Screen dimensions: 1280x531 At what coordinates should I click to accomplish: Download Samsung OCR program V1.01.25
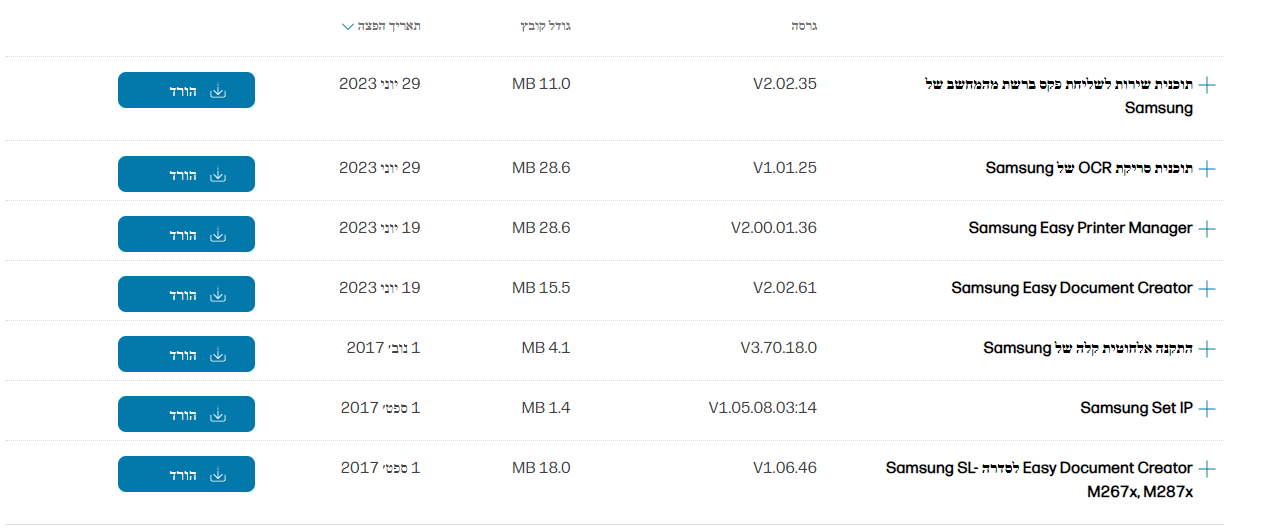point(186,174)
